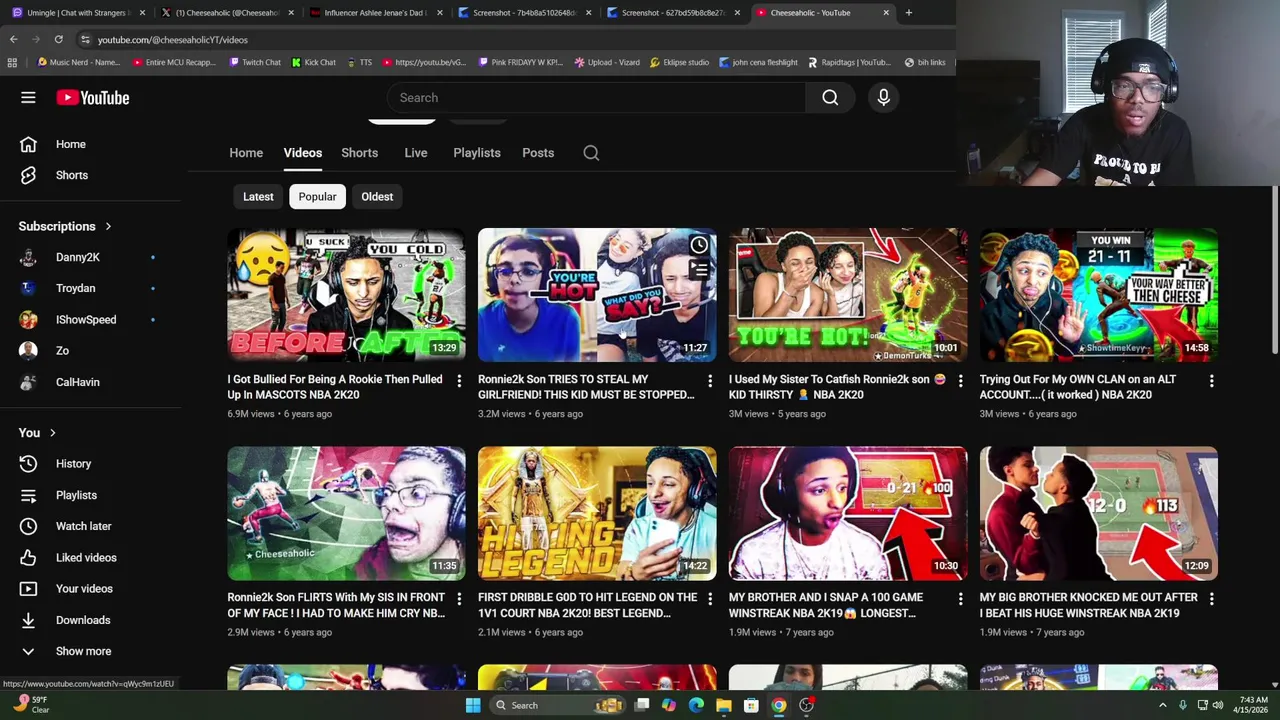Image resolution: width=1280 pixels, height=720 pixels.
Task: Open the Eklipse studio bookmark
Action: tap(679, 62)
